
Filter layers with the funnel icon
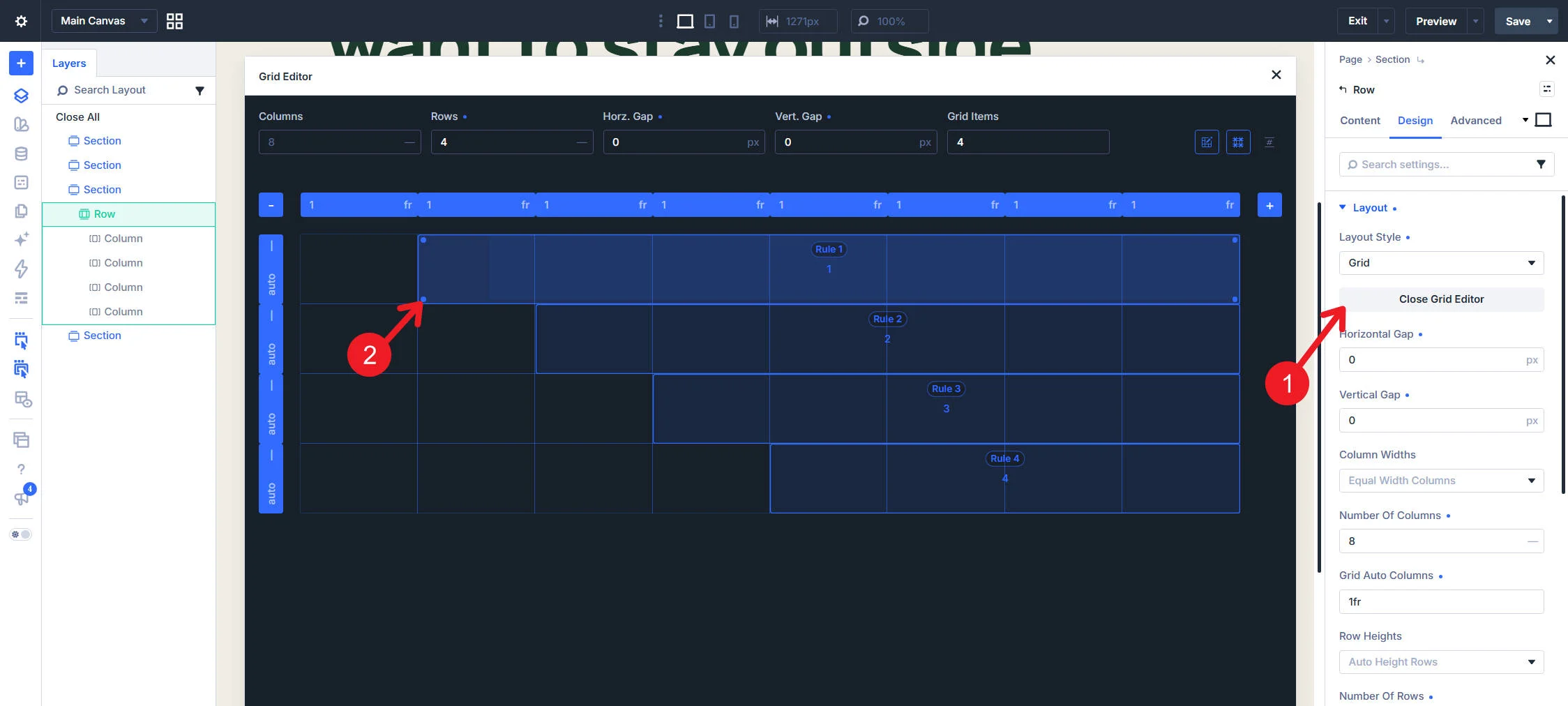(199, 91)
